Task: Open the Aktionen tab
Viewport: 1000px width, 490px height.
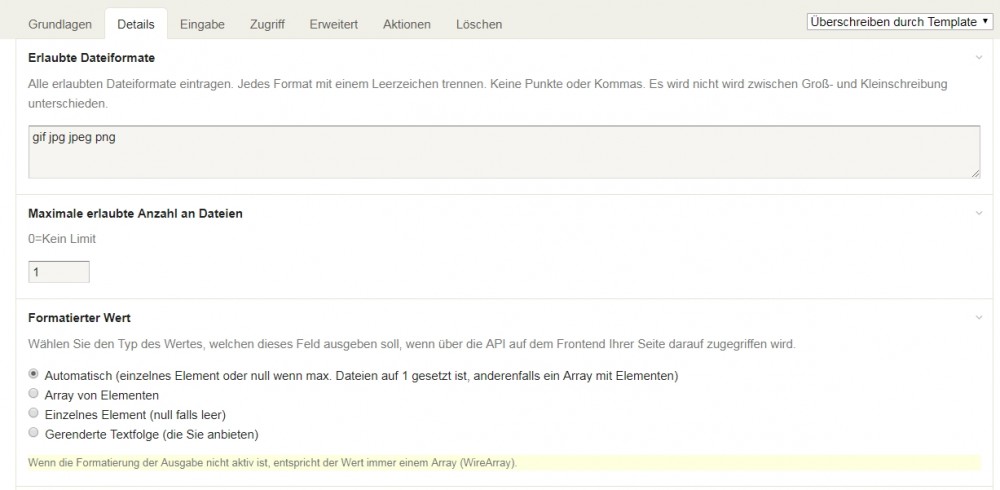Action: 407,24
